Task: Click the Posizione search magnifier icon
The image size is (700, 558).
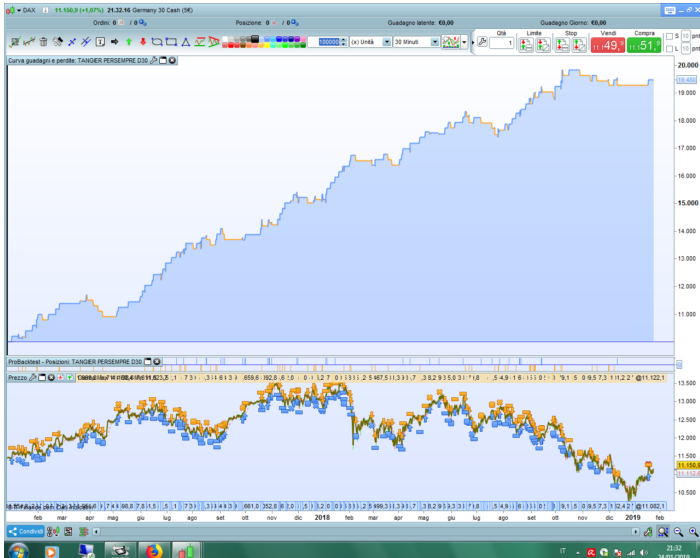Action: (x=294, y=22)
